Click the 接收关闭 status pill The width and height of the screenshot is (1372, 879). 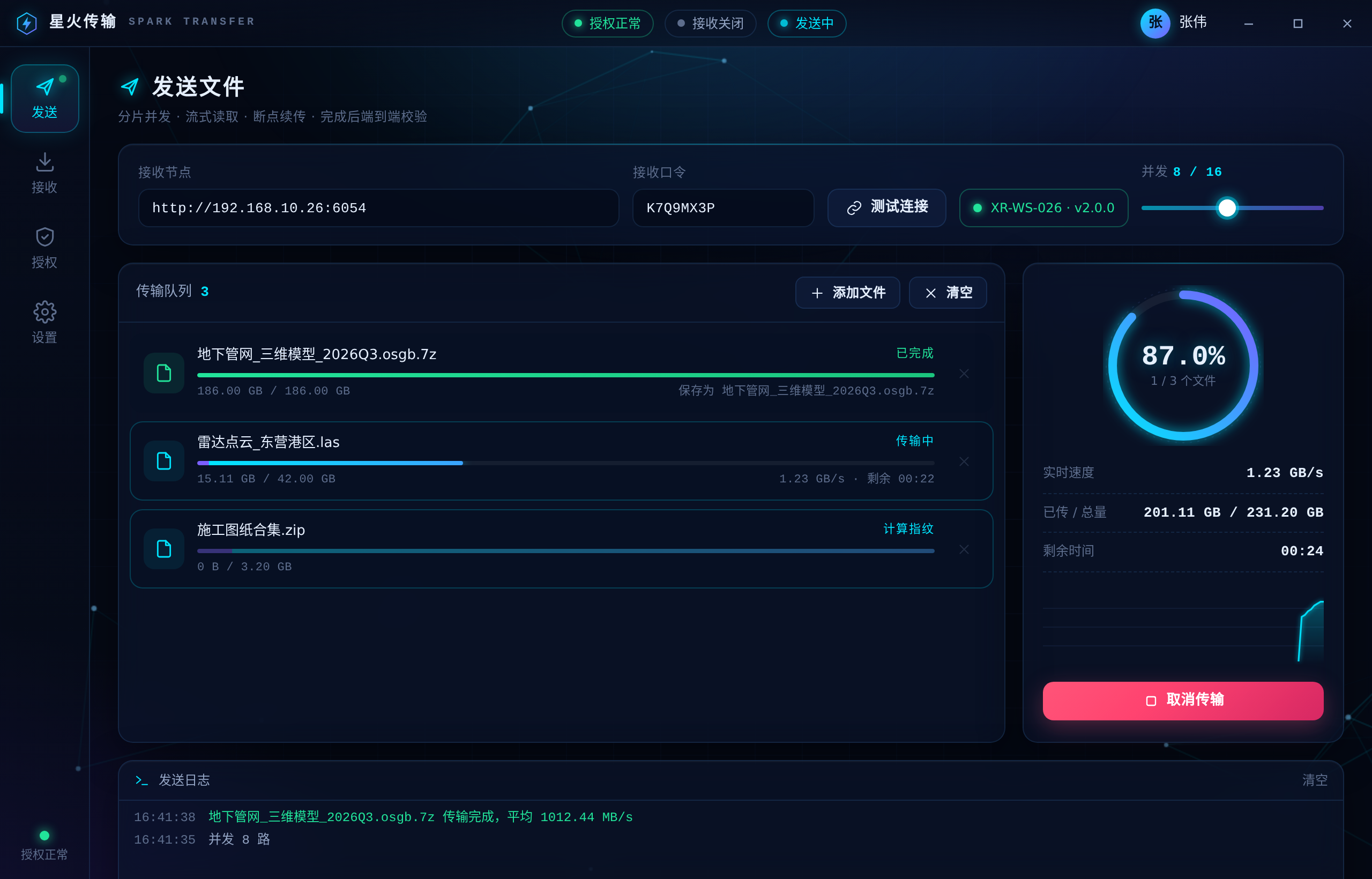coord(710,24)
